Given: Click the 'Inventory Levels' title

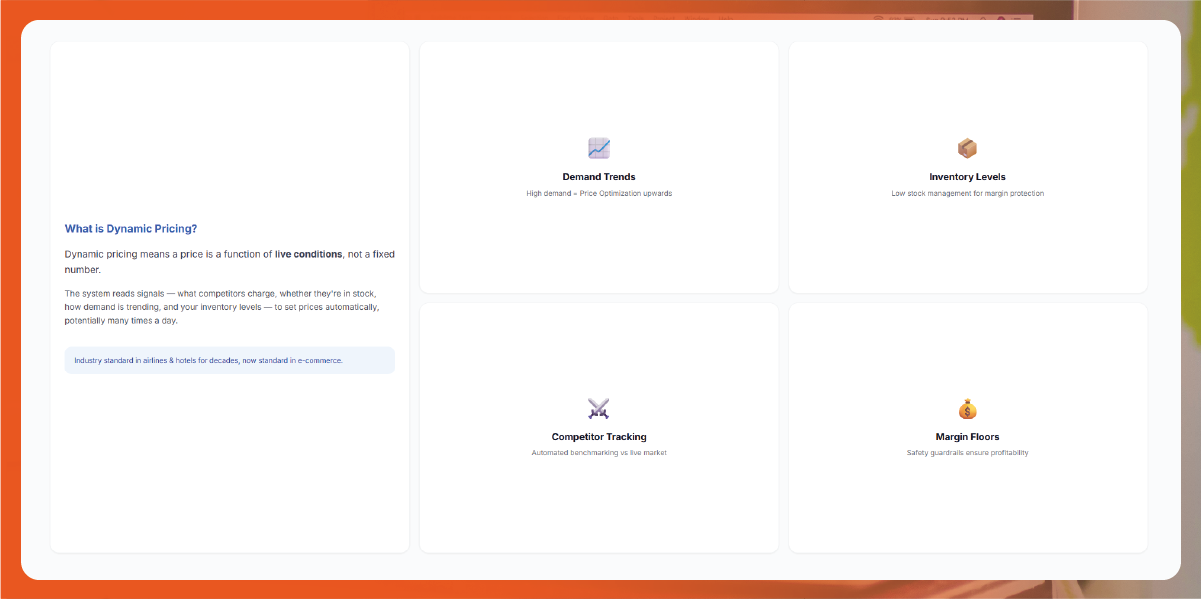Looking at the screenshot, I should pos(967,177).
